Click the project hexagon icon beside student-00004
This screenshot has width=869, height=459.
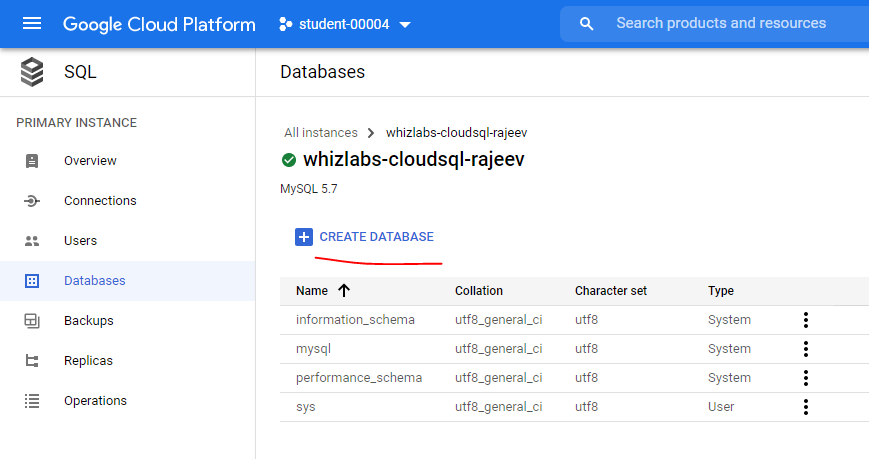pos(285,24)
